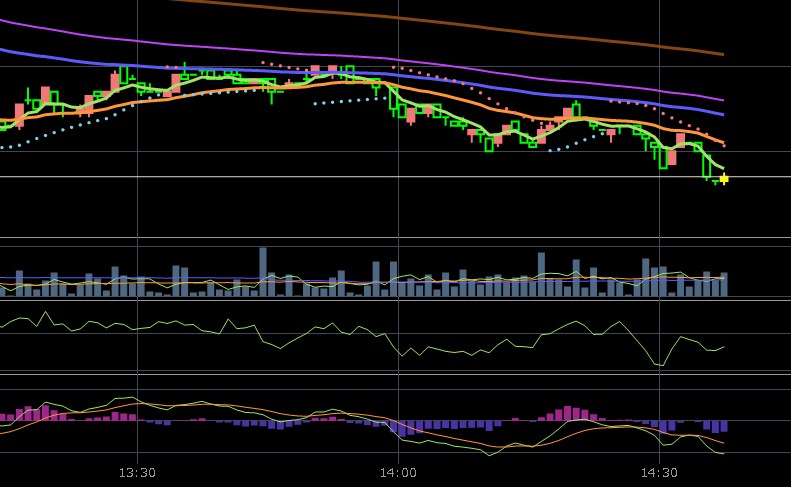Select the 13:30 time axis label

(137, 472)
